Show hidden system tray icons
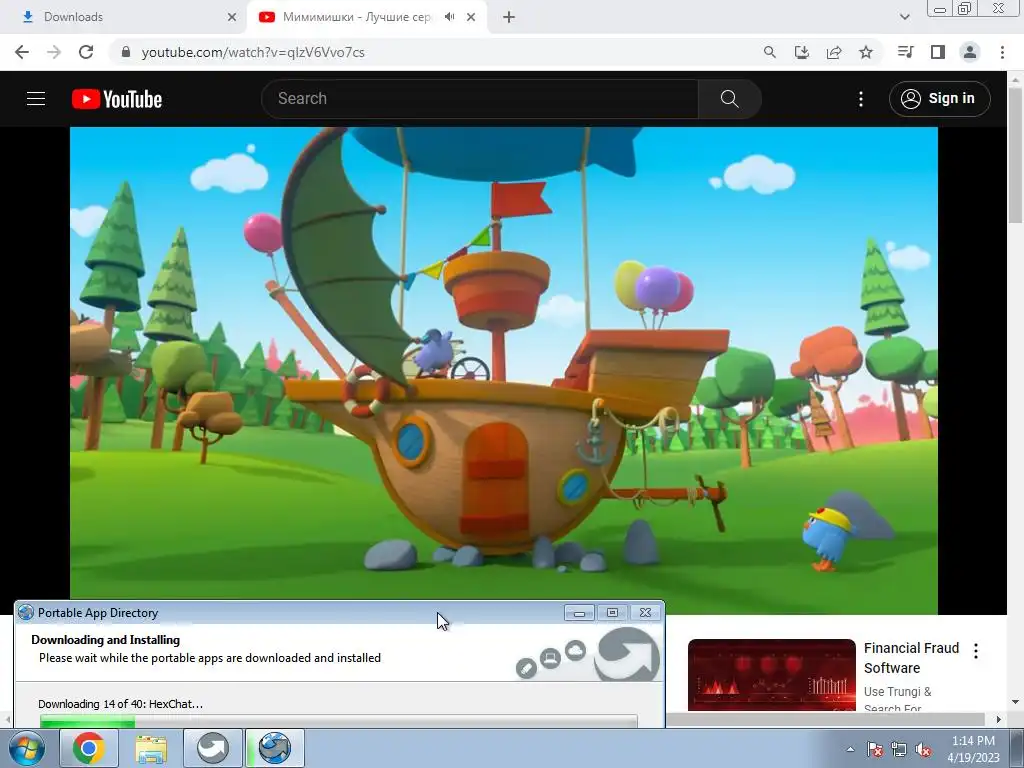 click(850, 749)
